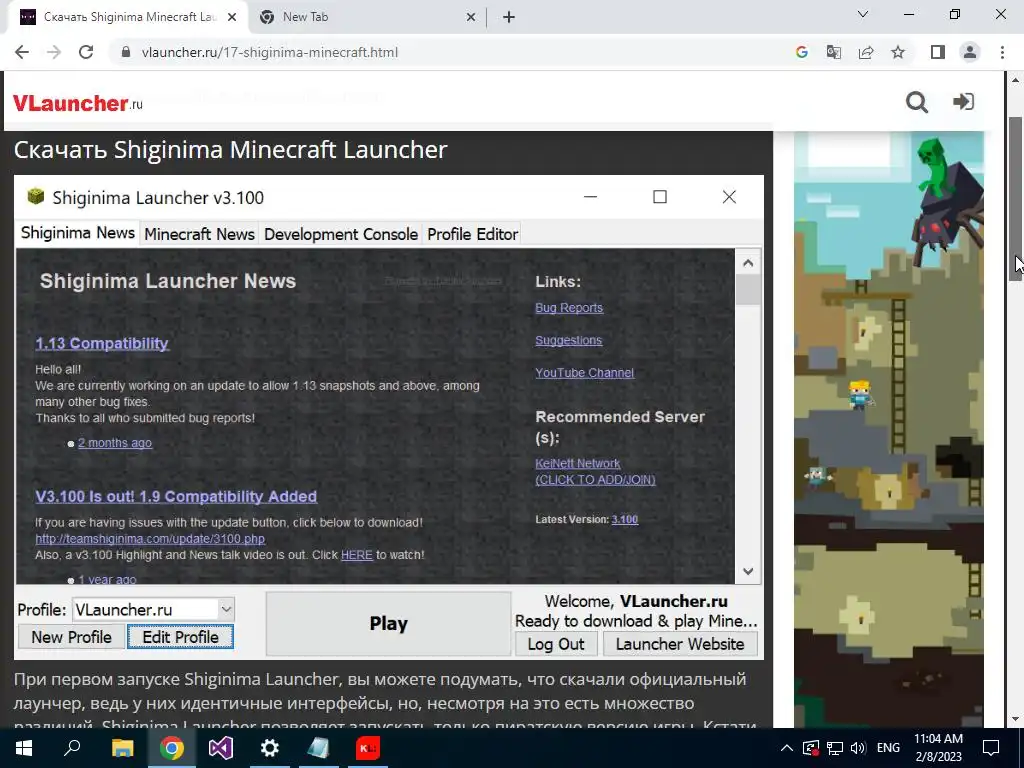Click the Google icon in the address bar
The image size is (1024, 768).
801,52
